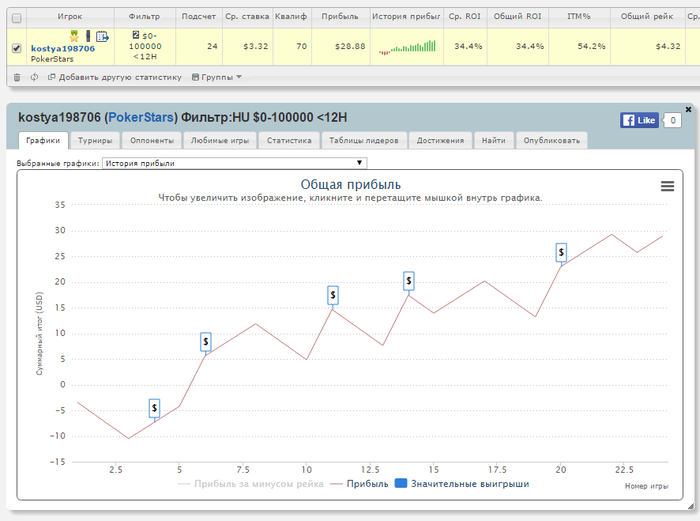This screenshot has height=521, width=700.
Task: Click the PokerStars link in panel title
Action: (141, 119)
